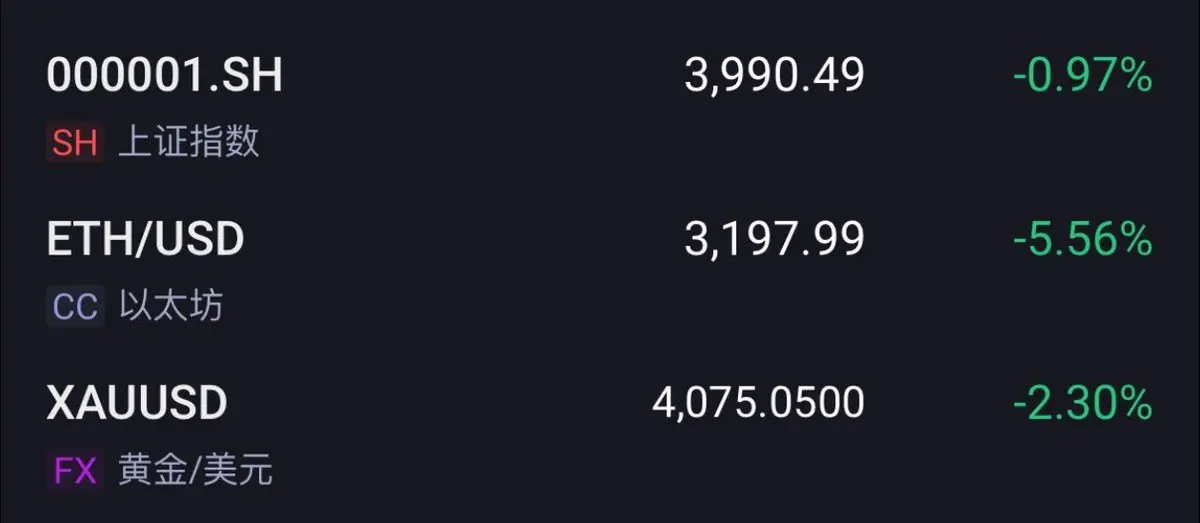Open the XAUUSD ticker symbol
The width and height of the screenshot is (1200, 523).
(x=137, y=403)
